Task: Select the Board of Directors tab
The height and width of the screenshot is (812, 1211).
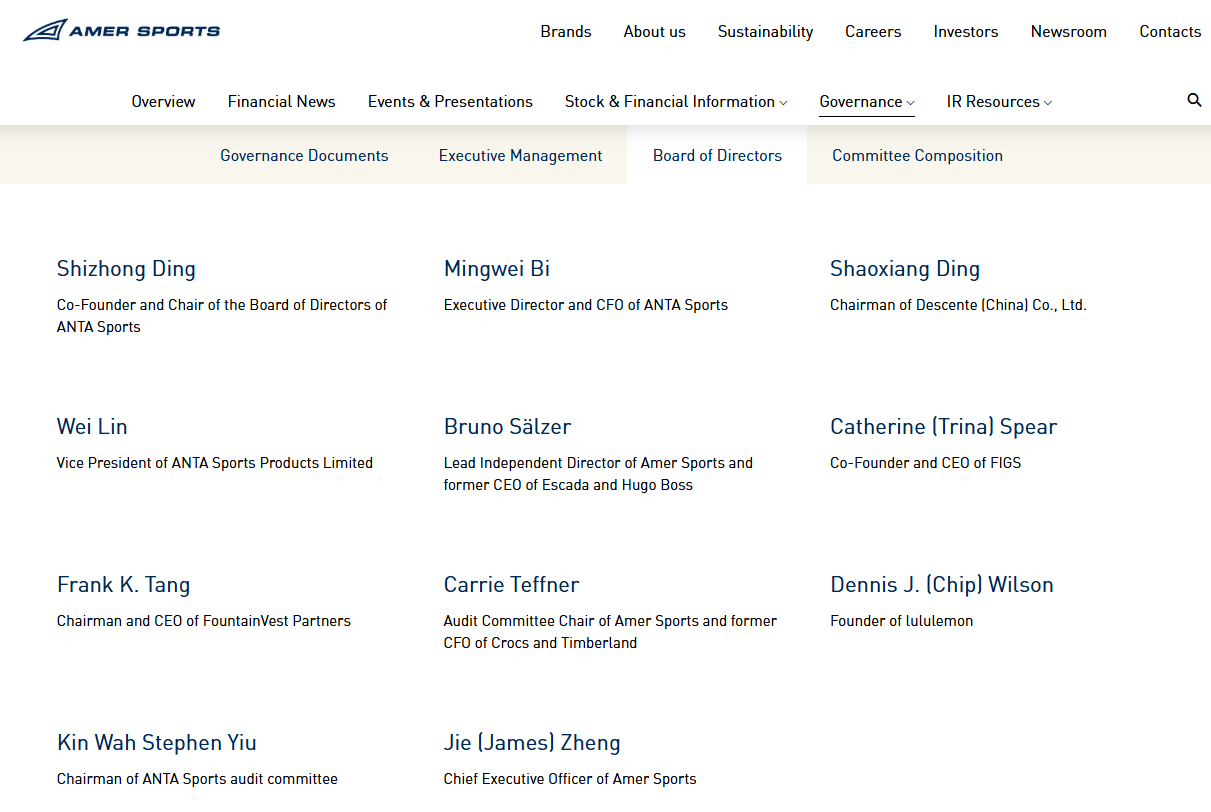Action: point(717,155)
